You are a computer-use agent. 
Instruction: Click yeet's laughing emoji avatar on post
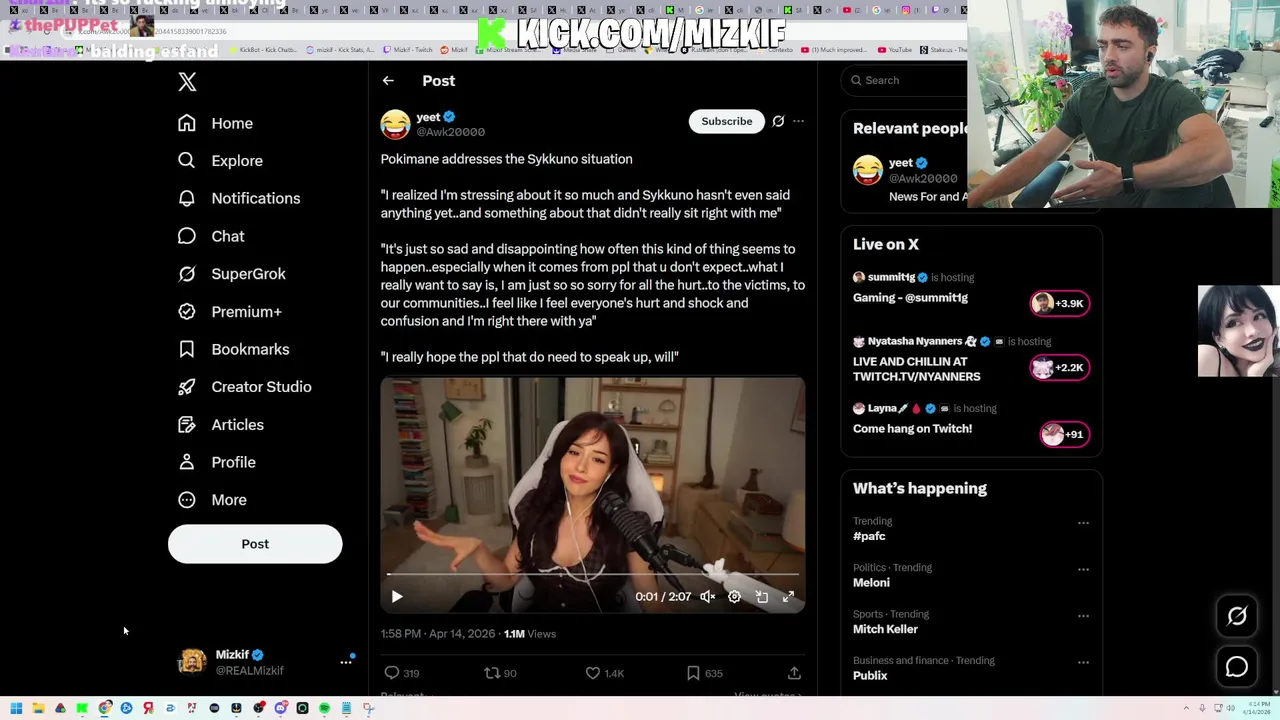(x=395, y=124)
